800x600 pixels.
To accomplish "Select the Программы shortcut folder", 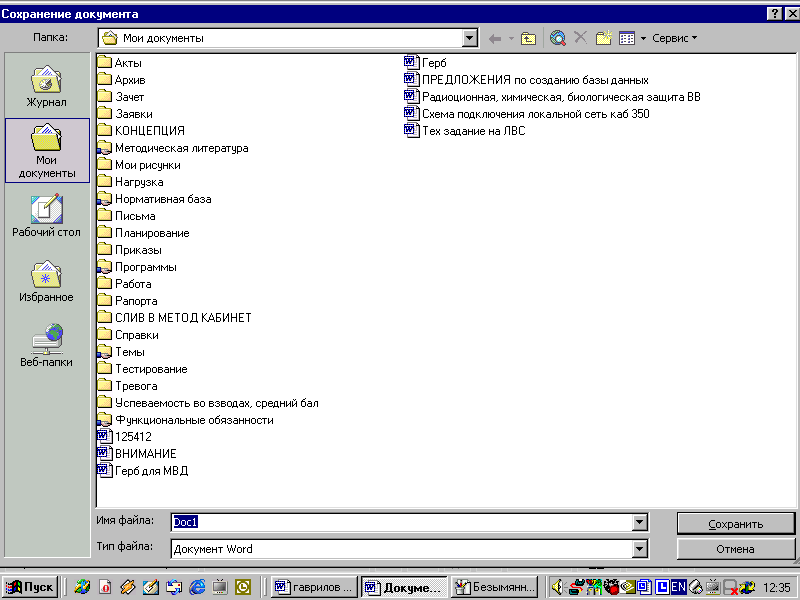I will [x=137, y=267].
